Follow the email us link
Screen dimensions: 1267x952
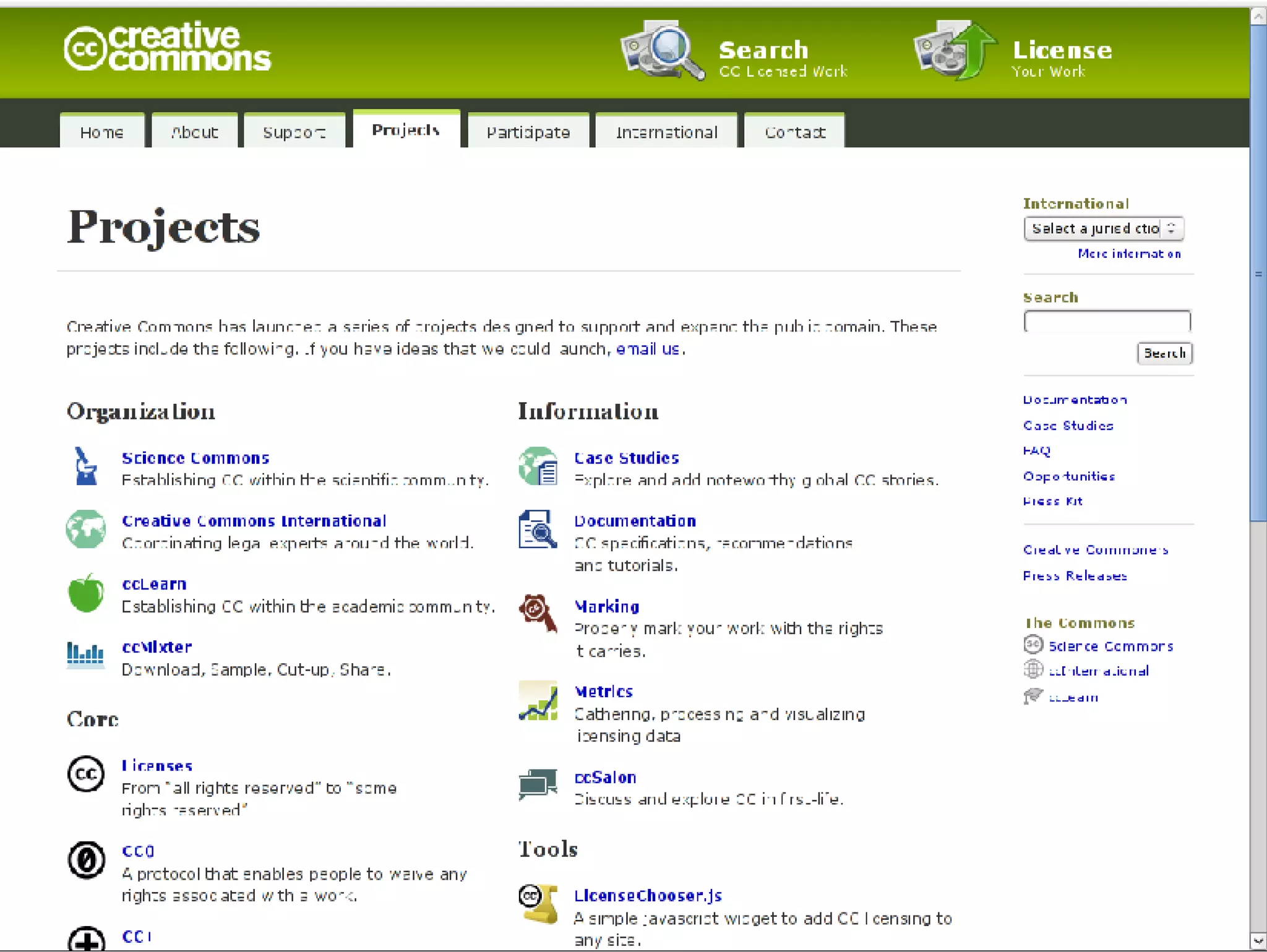point(648,349)
